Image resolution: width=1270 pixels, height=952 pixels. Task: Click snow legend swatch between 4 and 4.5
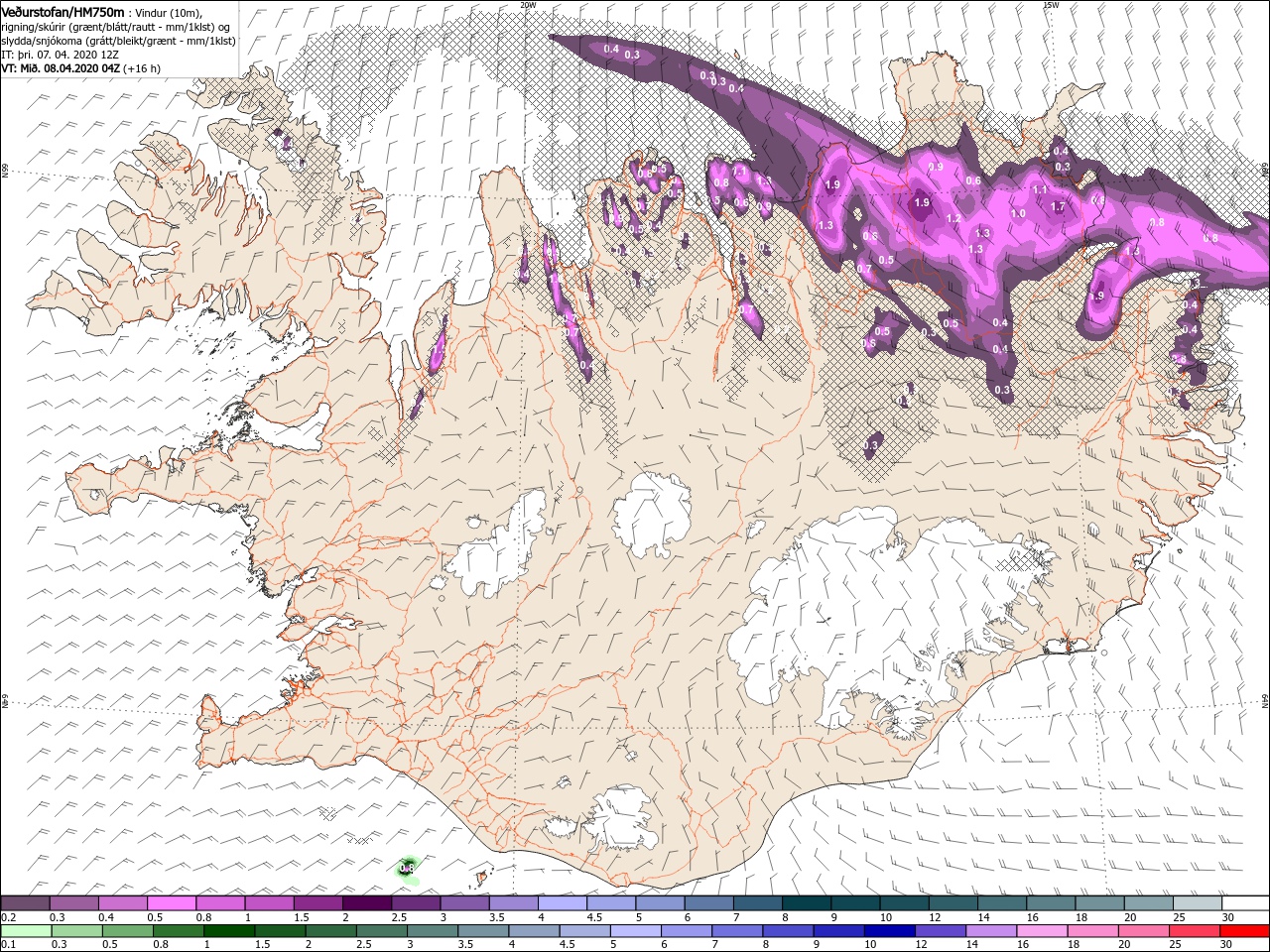(x=563, y=902)
